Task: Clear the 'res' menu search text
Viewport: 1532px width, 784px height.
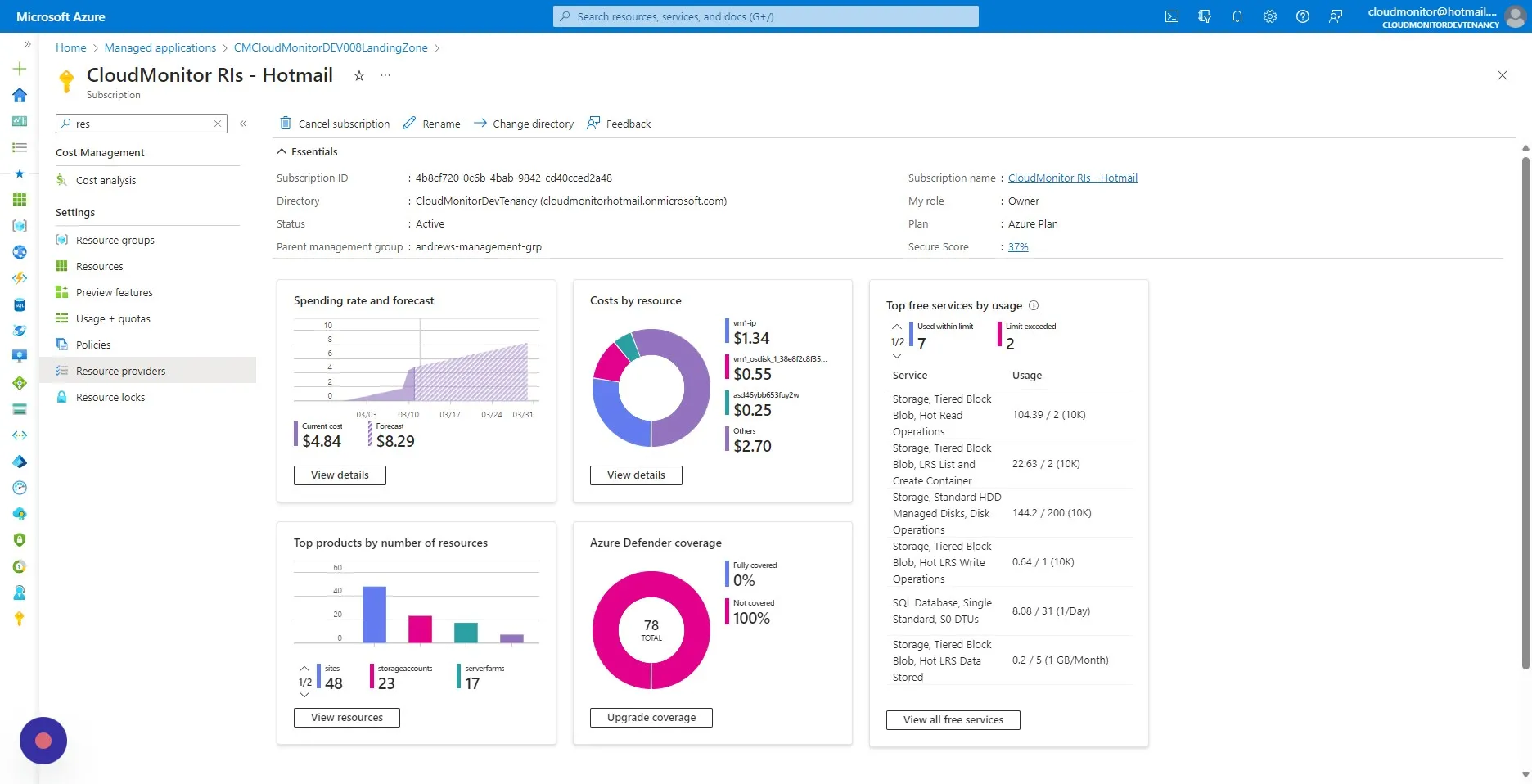Action: pos(218,124)
